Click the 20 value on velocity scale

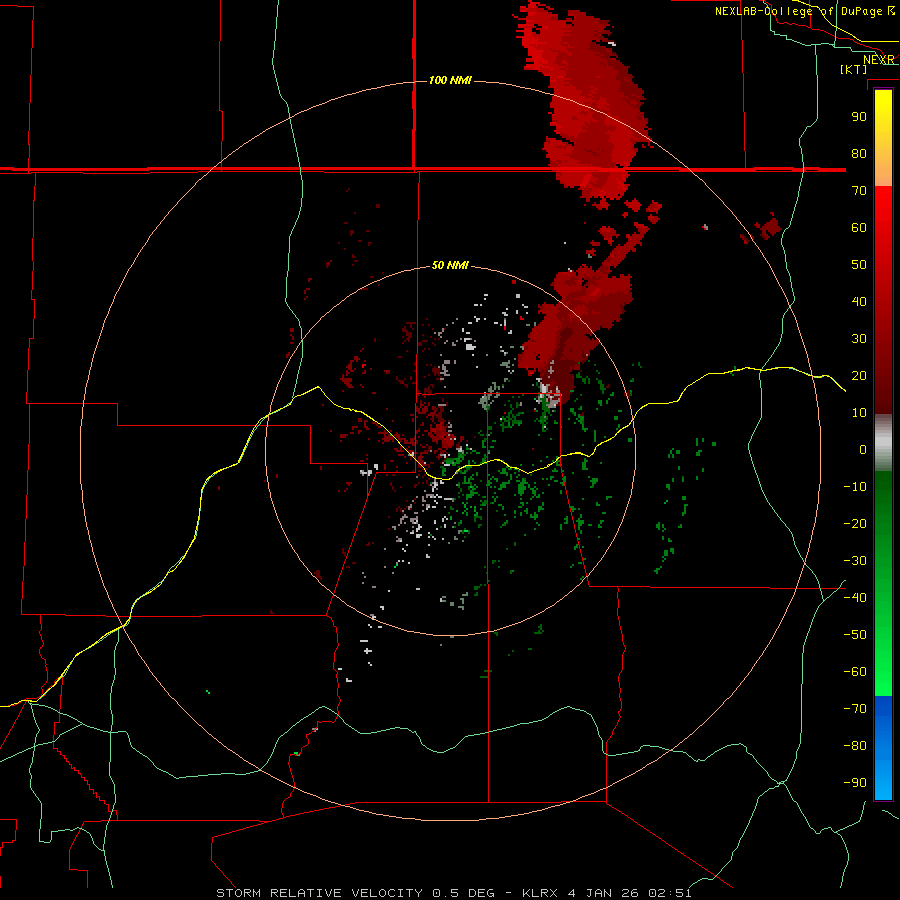(x=859, y=375)
